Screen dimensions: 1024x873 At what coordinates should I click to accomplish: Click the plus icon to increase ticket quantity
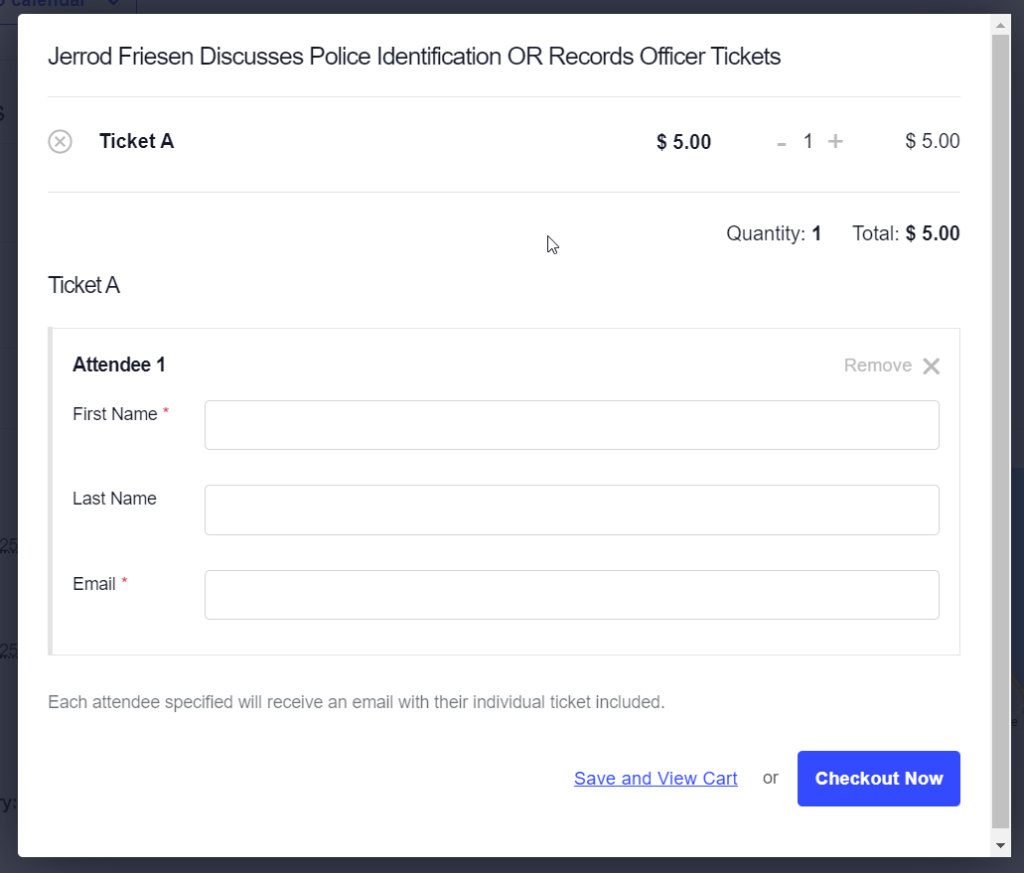pos(836,141)
